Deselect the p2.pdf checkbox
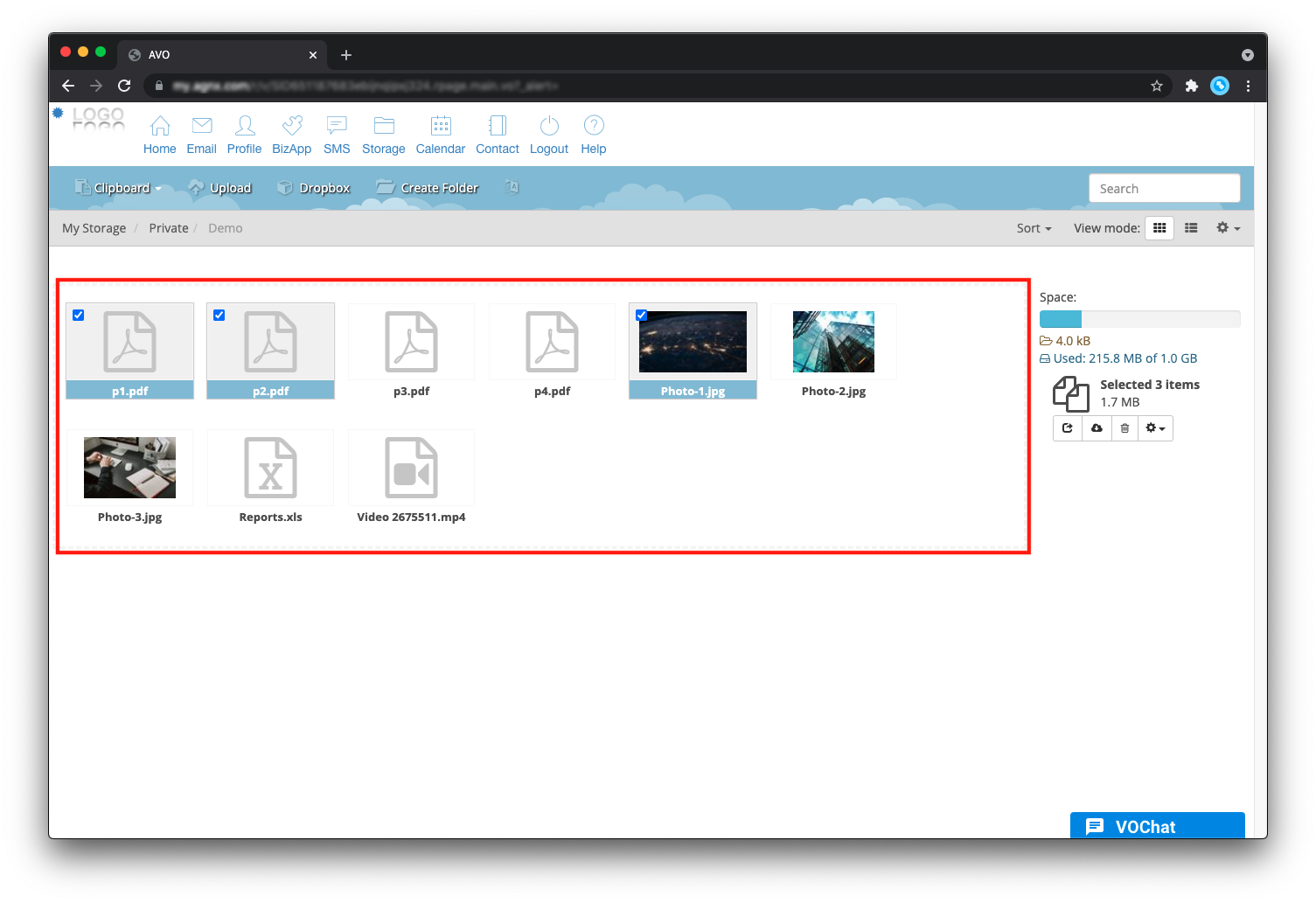 (219, 316)
